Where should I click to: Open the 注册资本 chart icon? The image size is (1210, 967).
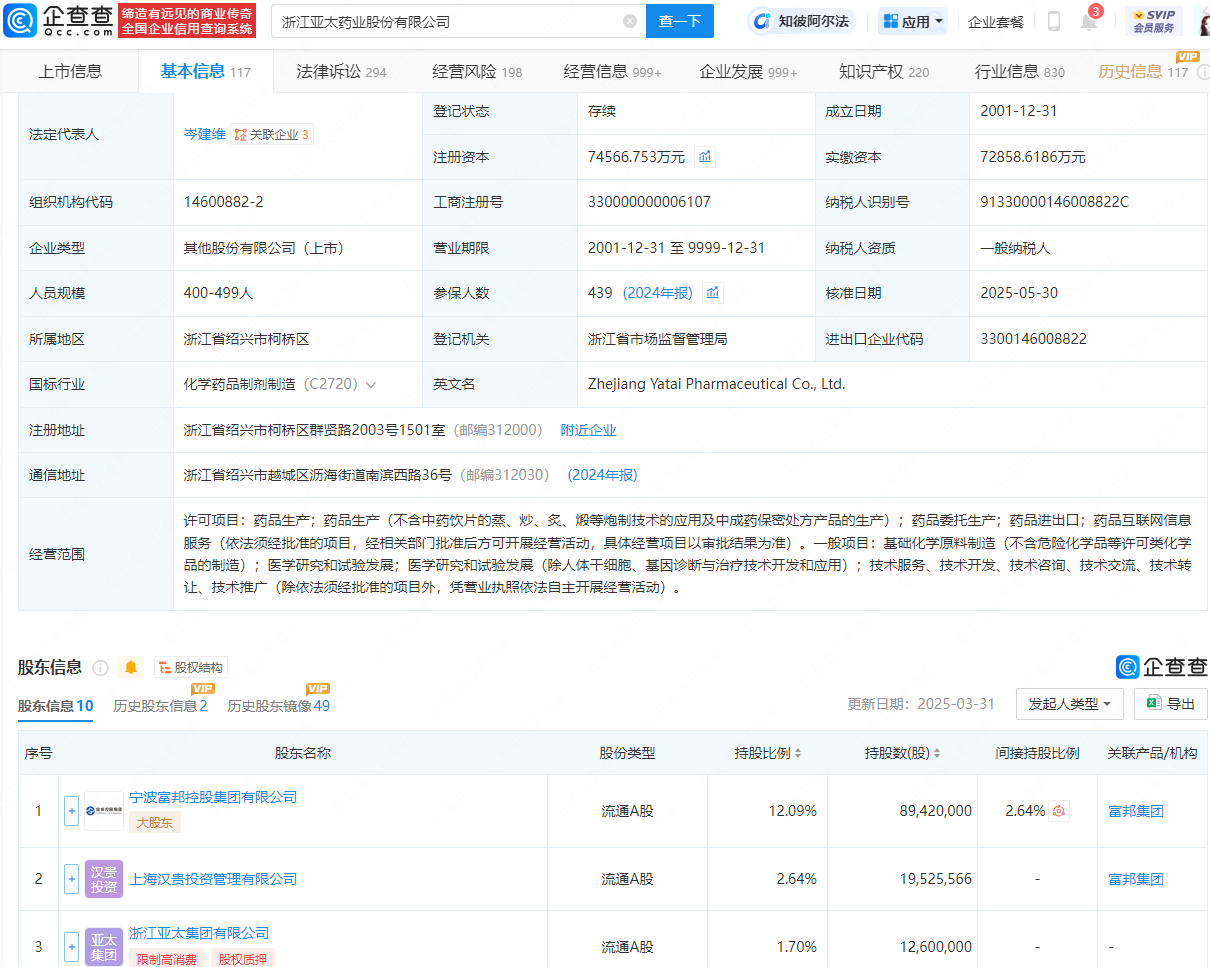point(705,157)
